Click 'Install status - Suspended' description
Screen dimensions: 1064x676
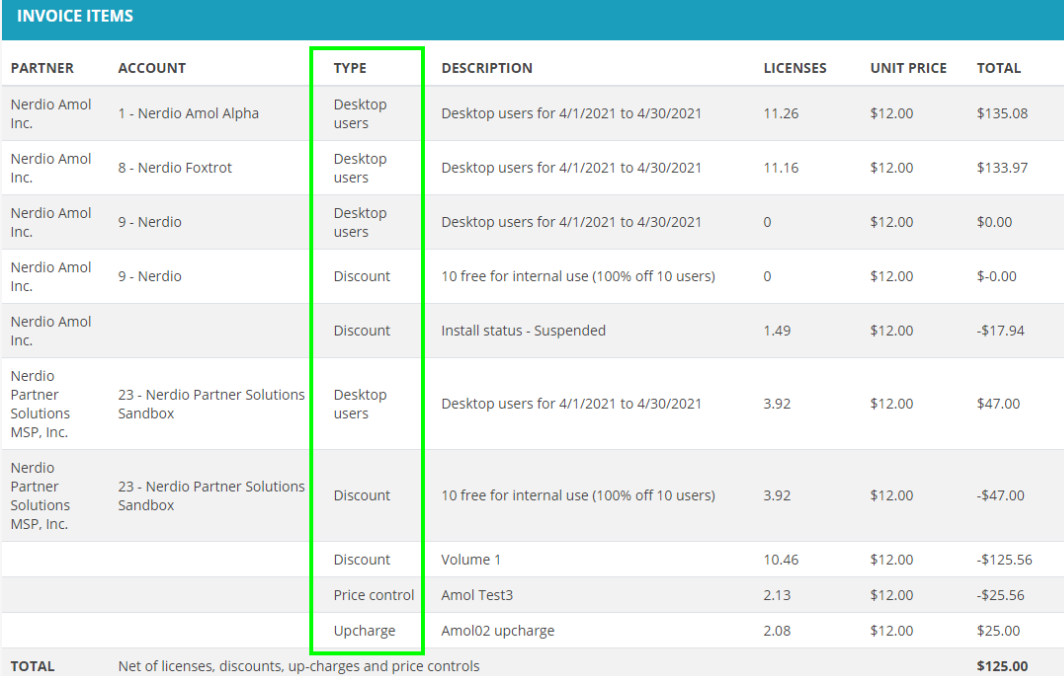click(x=523, y=331)
